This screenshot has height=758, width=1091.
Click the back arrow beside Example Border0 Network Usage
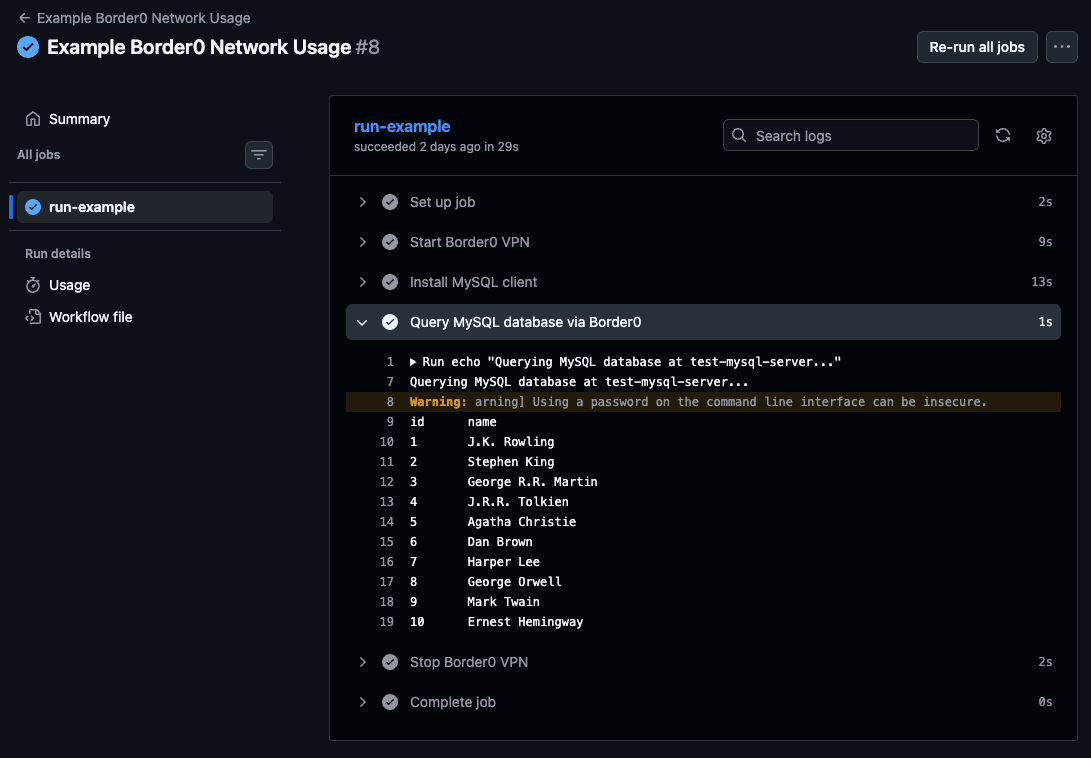pyautogui.click(x=24, y=18)
